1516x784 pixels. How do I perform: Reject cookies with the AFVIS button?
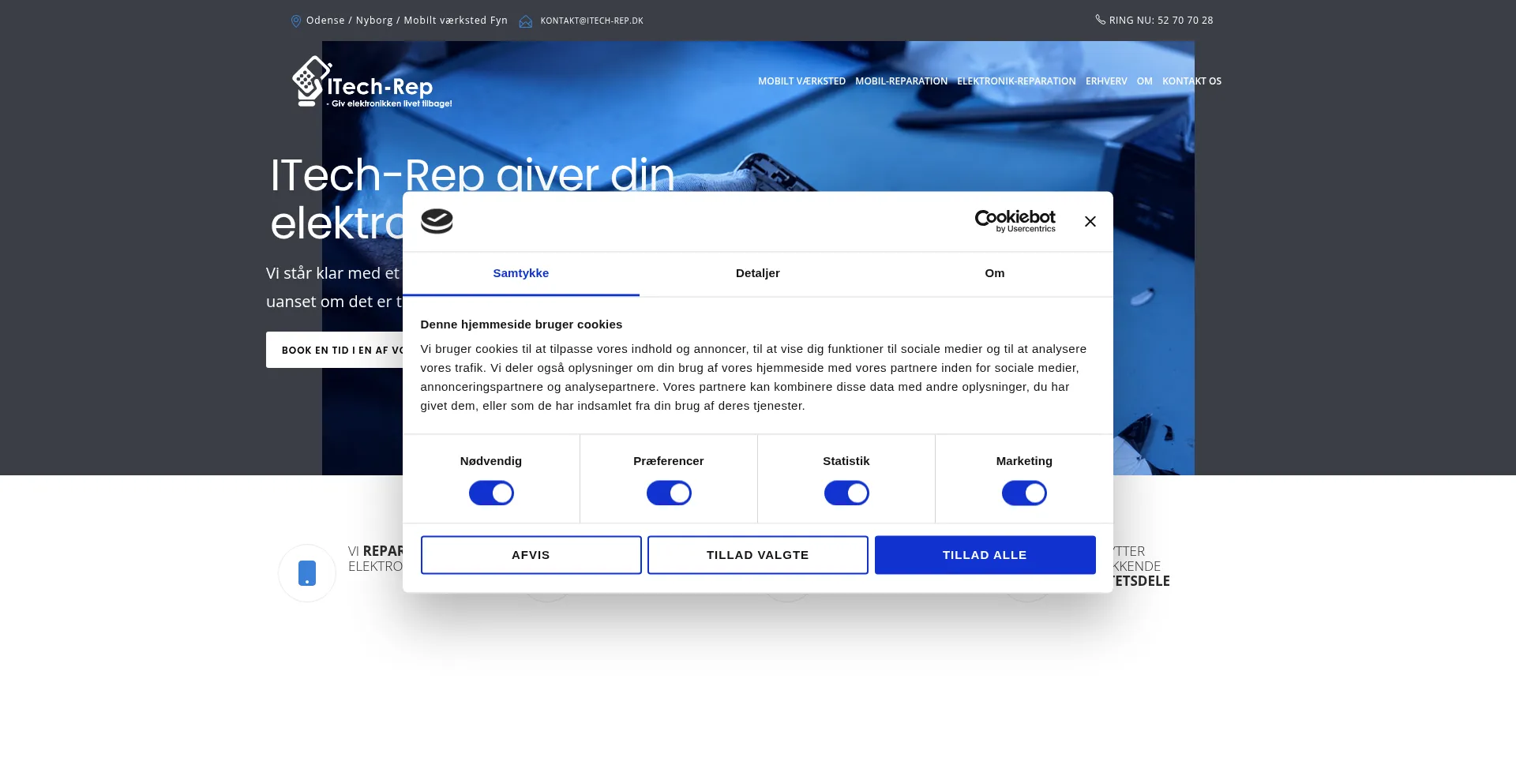[x=531, y=555]
